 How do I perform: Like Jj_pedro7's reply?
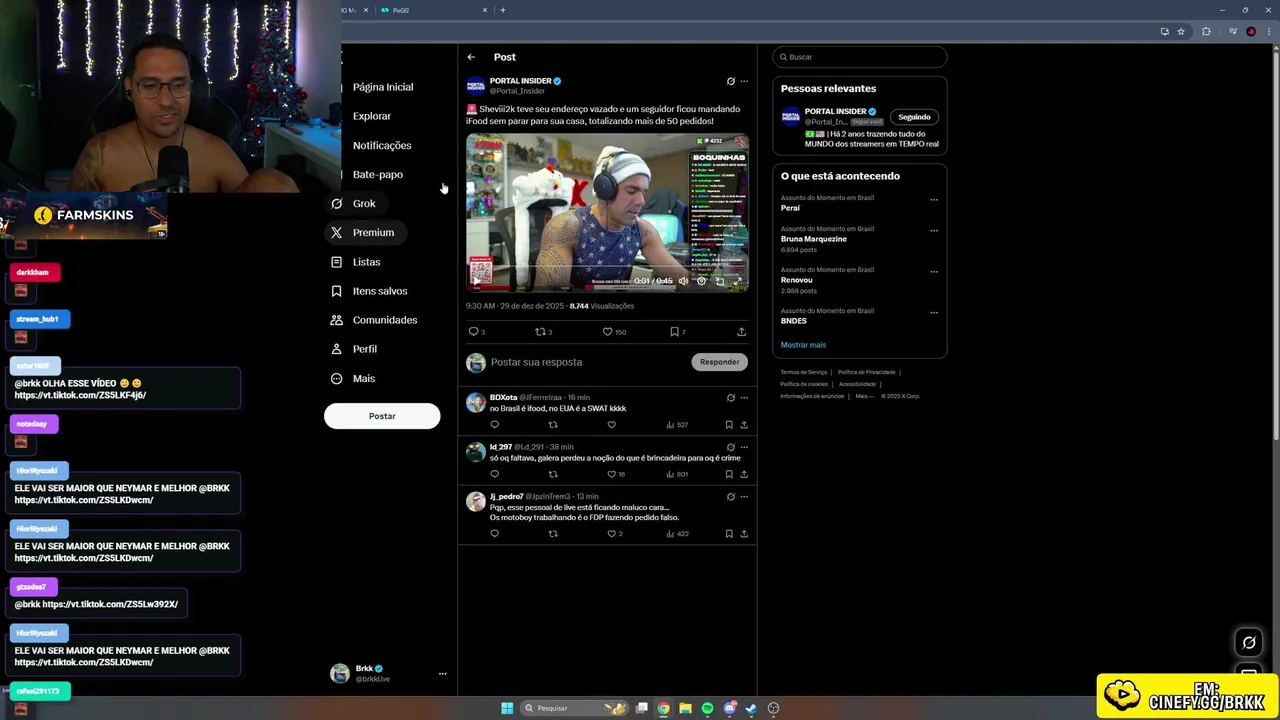click(612, 534)
